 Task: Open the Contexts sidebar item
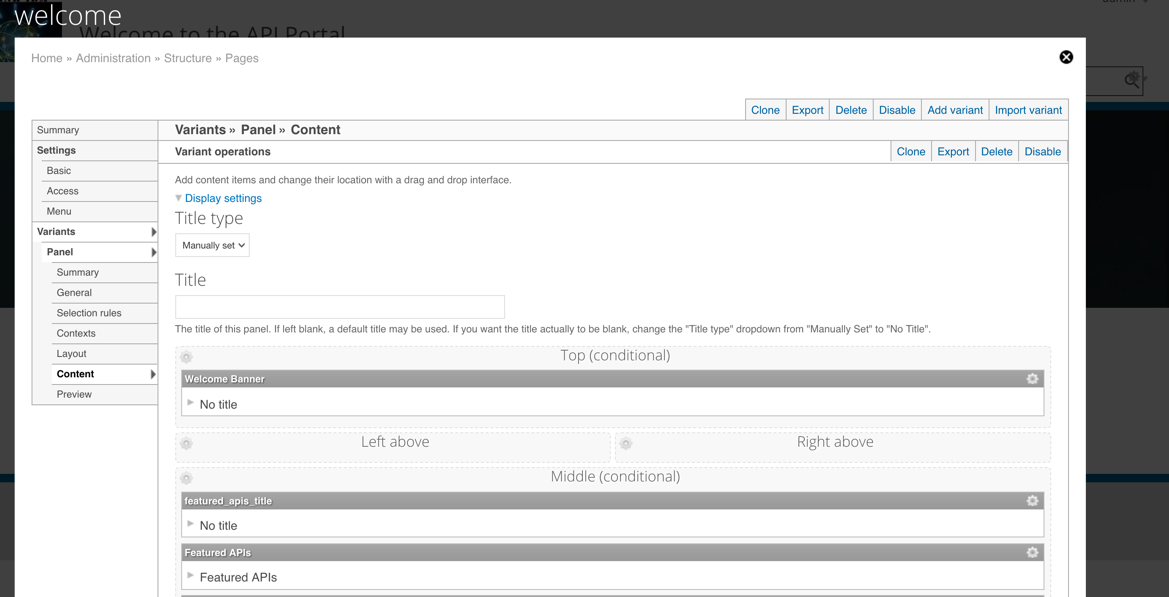104,333
